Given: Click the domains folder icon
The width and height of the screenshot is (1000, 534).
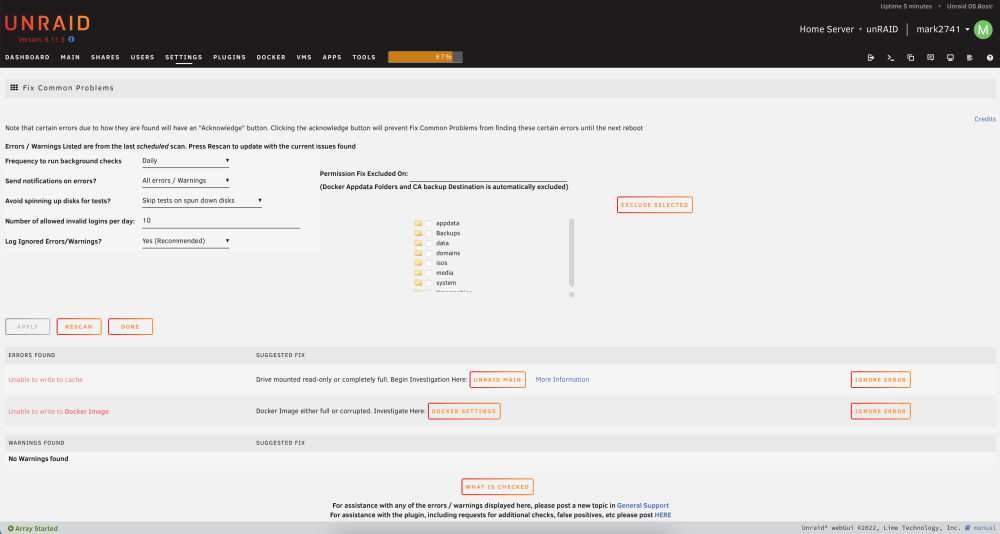Looking at the screenshot, I should (418, 253).
